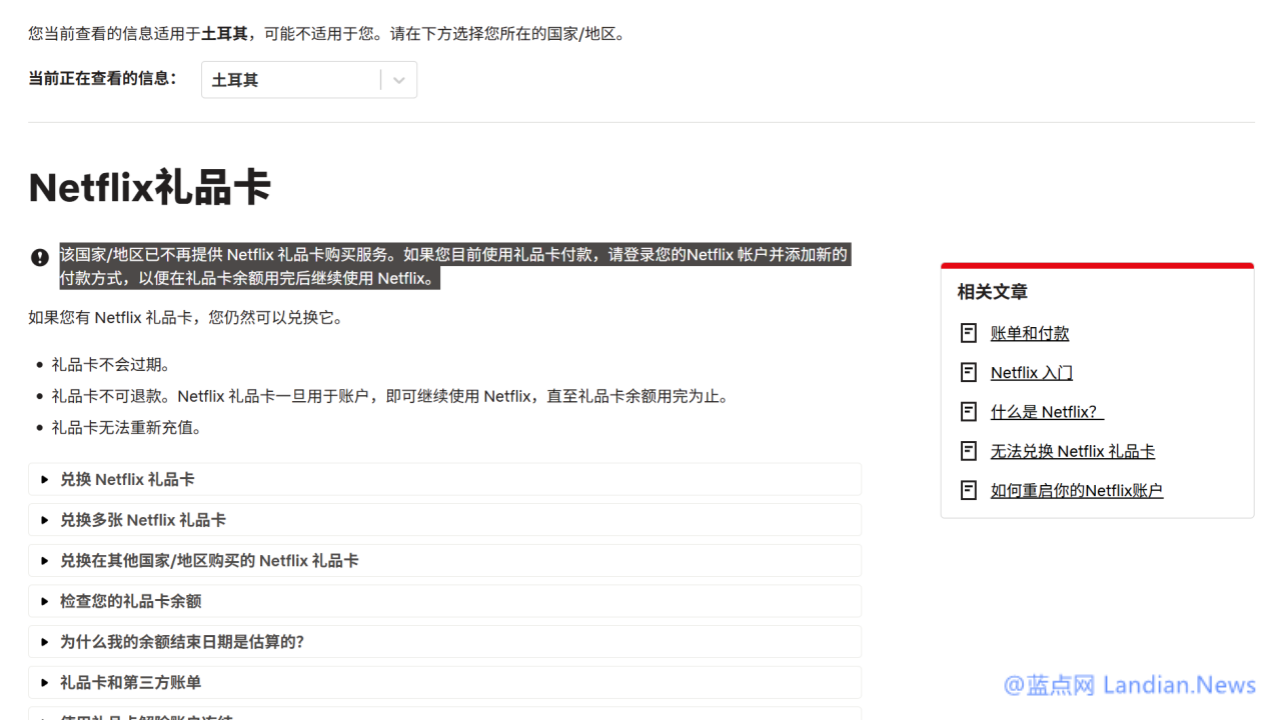Click document icon beside 无法兑换 Netflix 礼品卡
The image size is (1280, 720).
(x=968, y=451)
